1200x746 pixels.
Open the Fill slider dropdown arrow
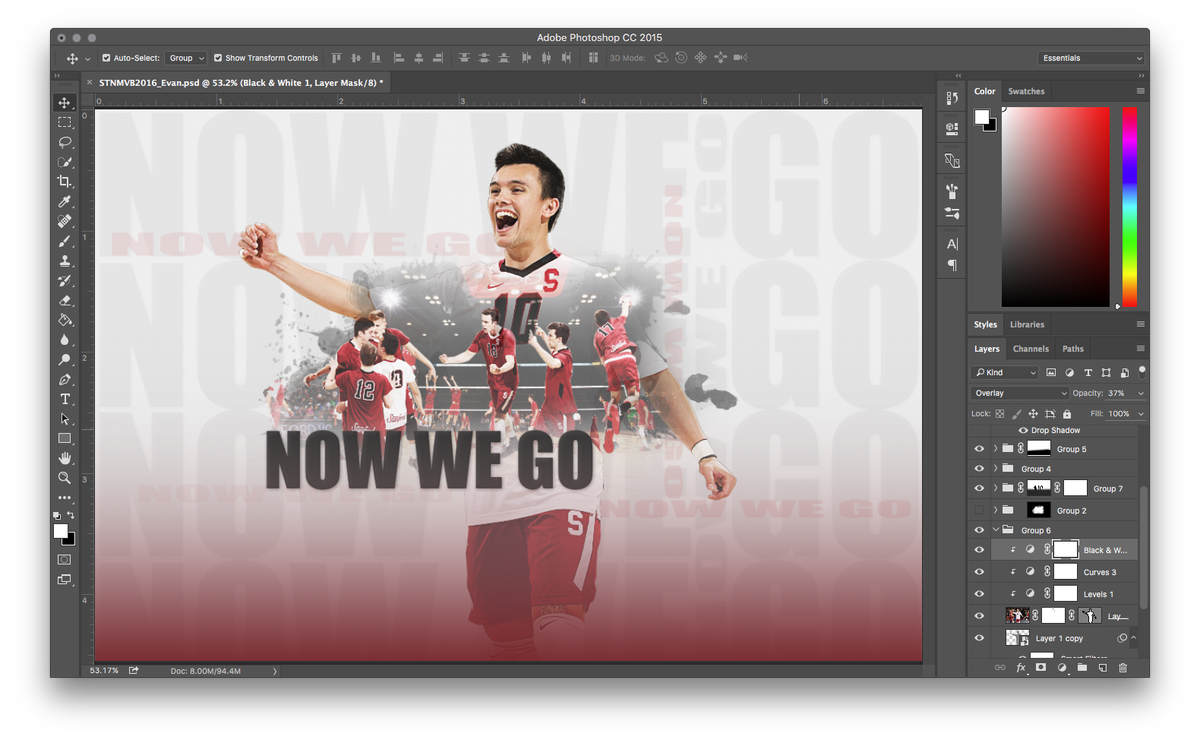coord(1141,413)
